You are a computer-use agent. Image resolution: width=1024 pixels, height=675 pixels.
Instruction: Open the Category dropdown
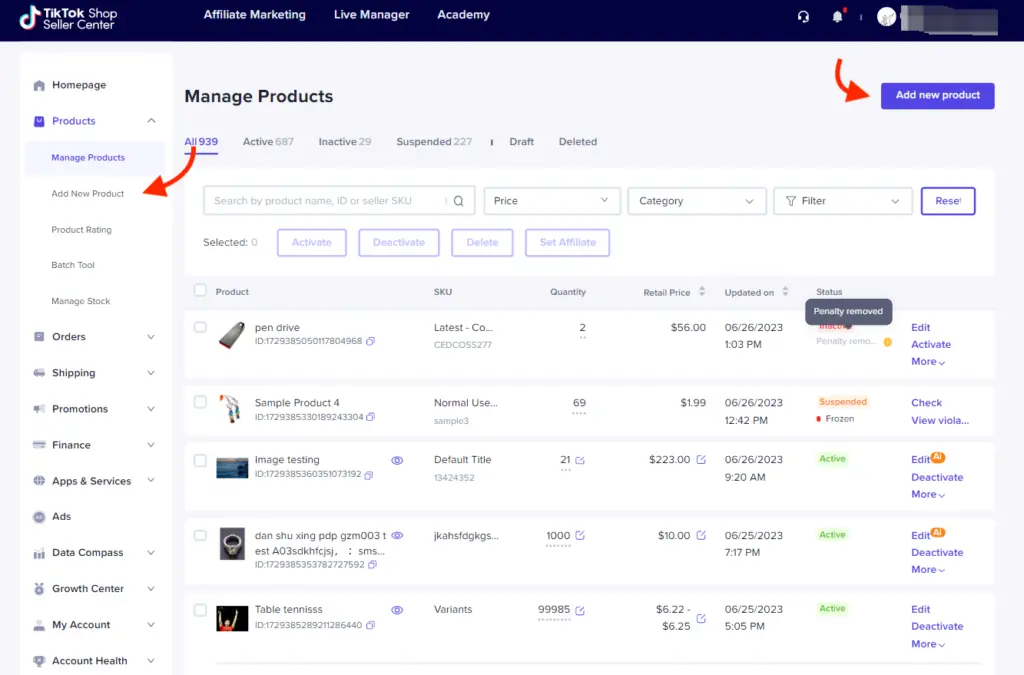coord(696,201)
